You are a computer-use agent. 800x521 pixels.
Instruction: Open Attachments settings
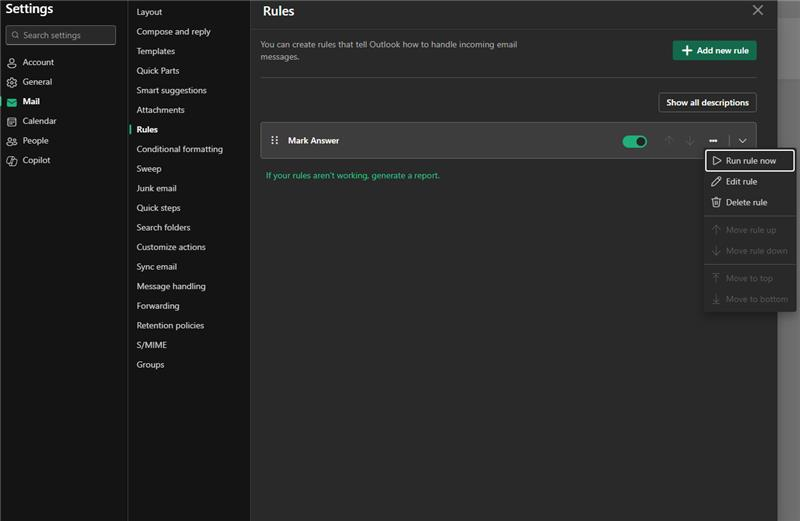pyautogui.click(x=160, y=110)
